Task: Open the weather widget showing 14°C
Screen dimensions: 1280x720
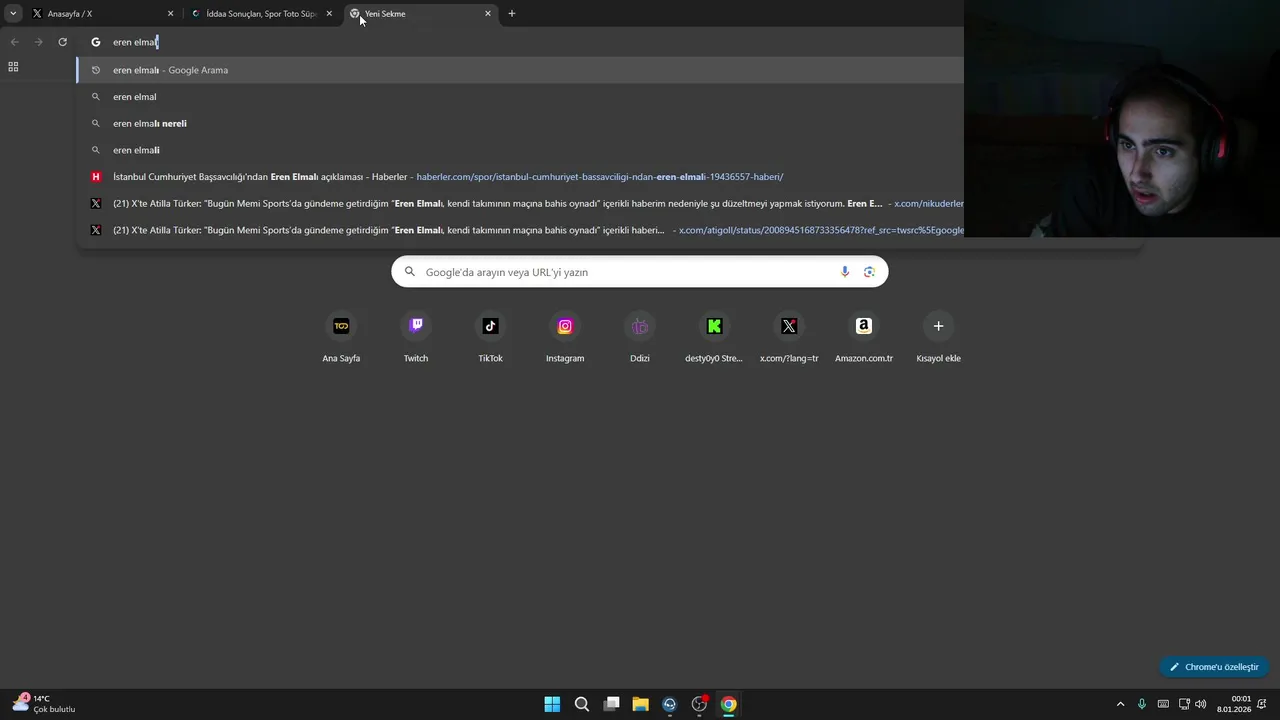Action: pos(45,704)
